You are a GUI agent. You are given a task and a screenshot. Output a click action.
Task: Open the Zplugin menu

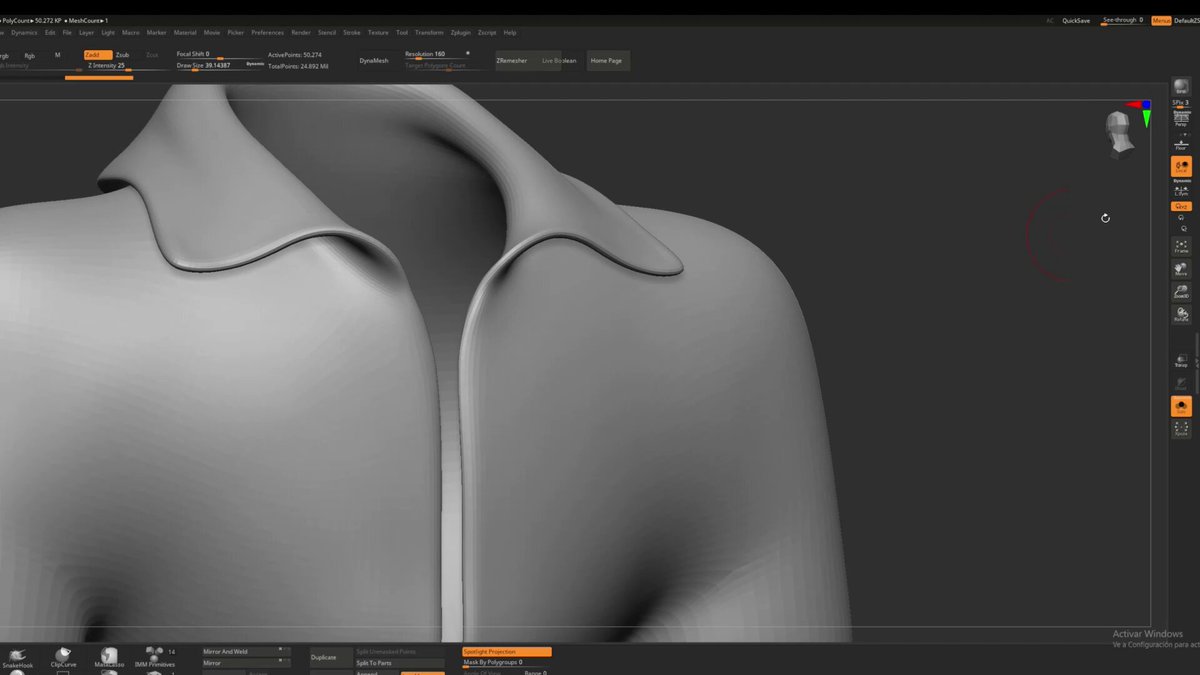coord(461,33)
